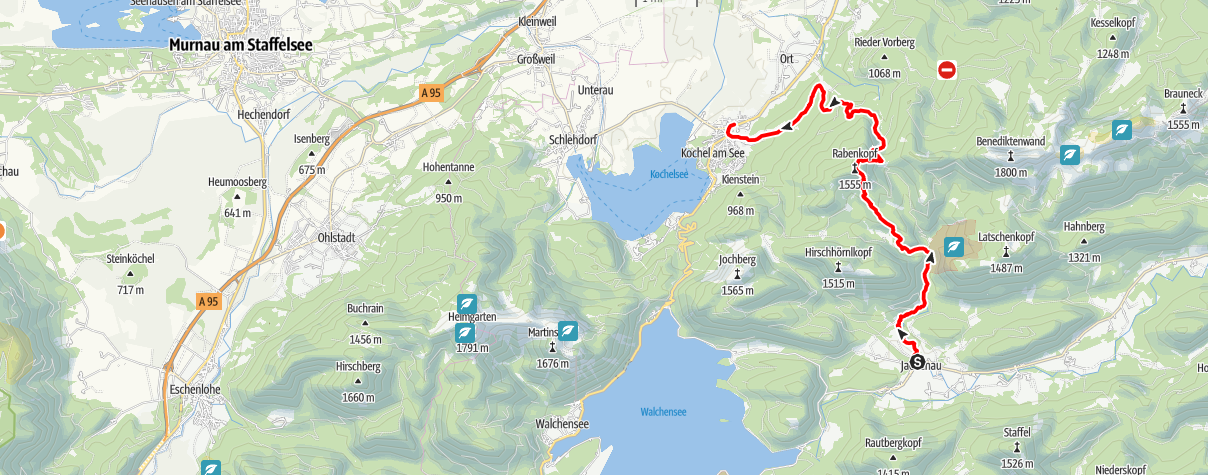Click the A 95 road shield near Hechendorf
This screenshot has width=1208, height=475.
[x=430, y=92]
